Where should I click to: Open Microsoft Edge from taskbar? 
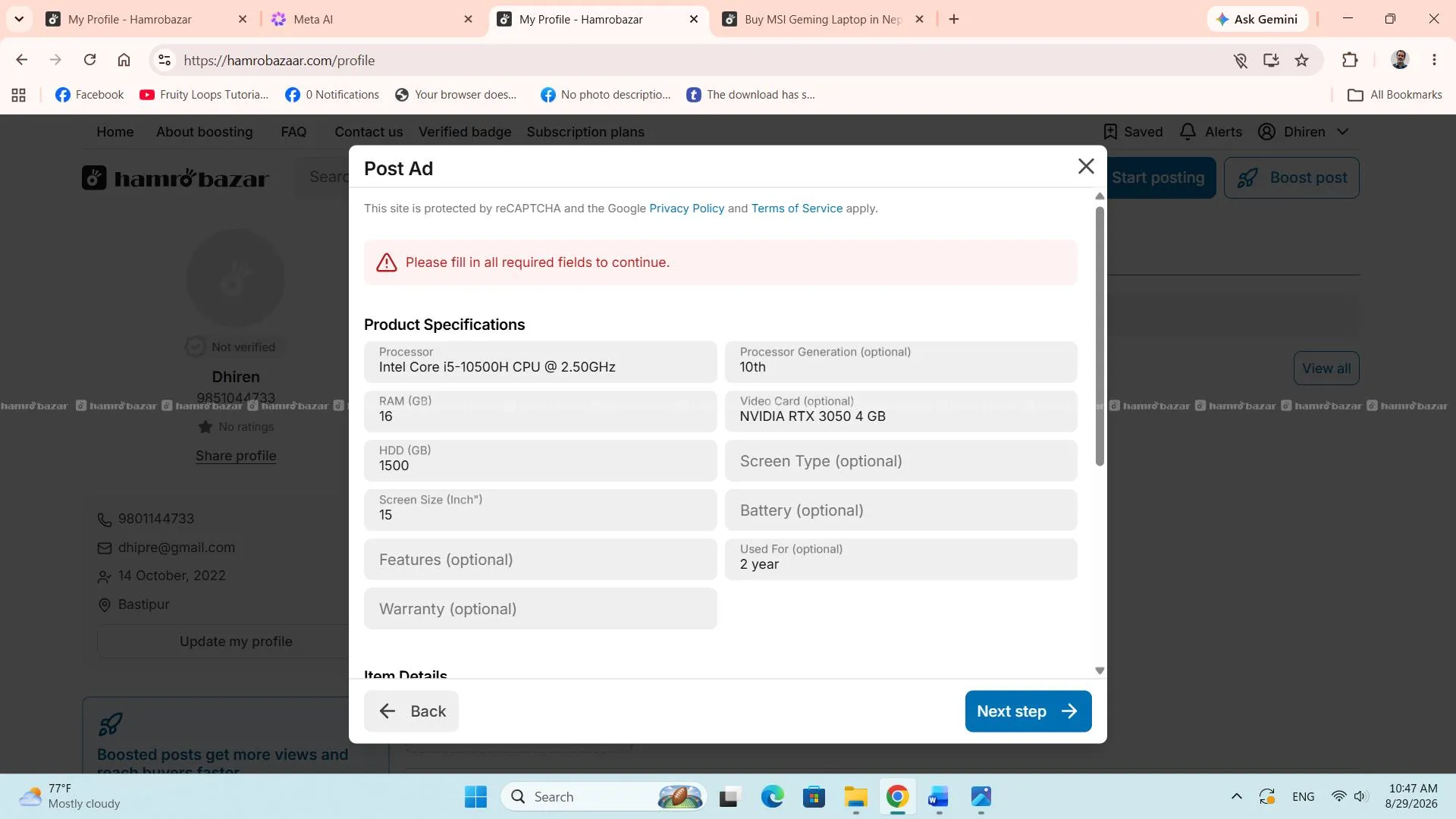click(x=772, y=797)
